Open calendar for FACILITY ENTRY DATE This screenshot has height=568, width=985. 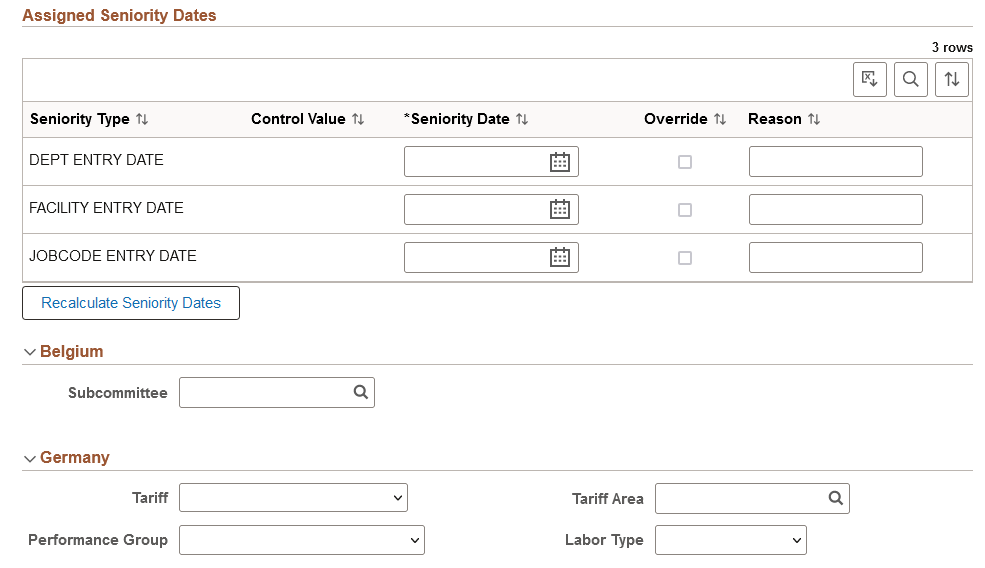(560, 210)
